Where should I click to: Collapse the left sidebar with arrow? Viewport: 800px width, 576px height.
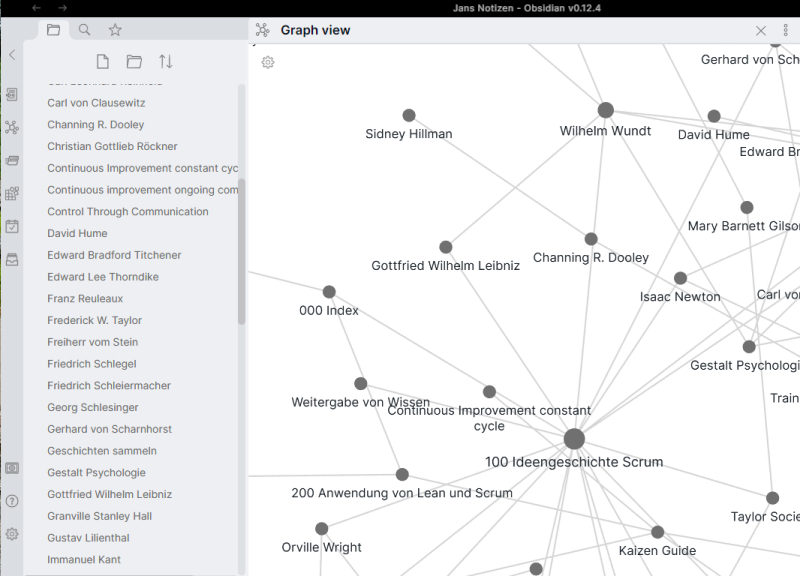(12, 55)
